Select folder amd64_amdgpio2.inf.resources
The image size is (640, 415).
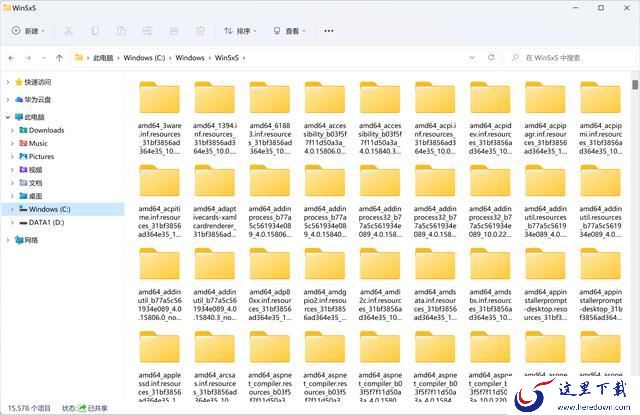pyautogui.click(x=325, y=284)
